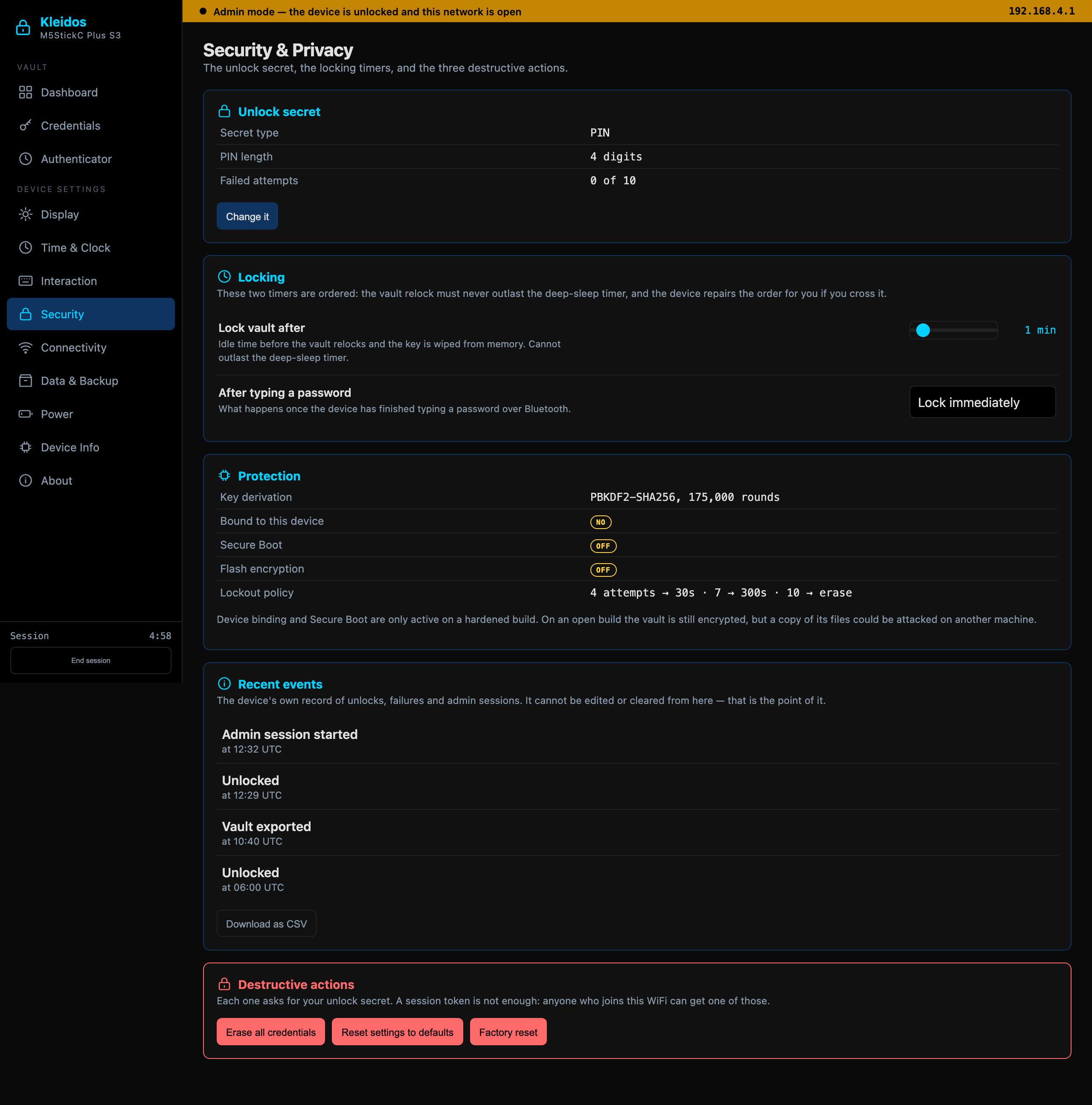Click the Authenticator clock icon
This screenshot has width=1092, height=1105.
click(x=25, y=158)
